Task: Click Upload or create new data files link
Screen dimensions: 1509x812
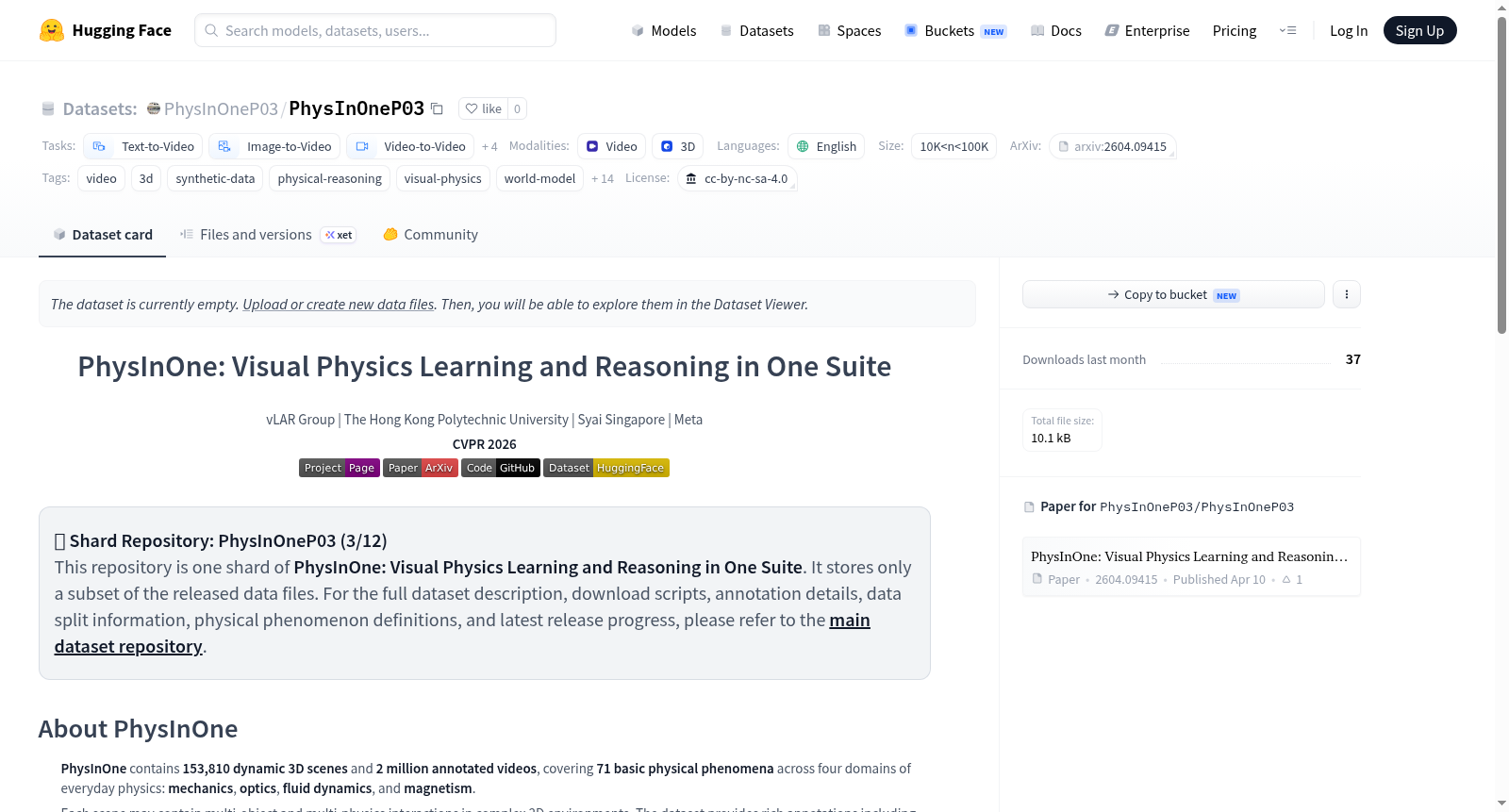Action: (339, 305)
